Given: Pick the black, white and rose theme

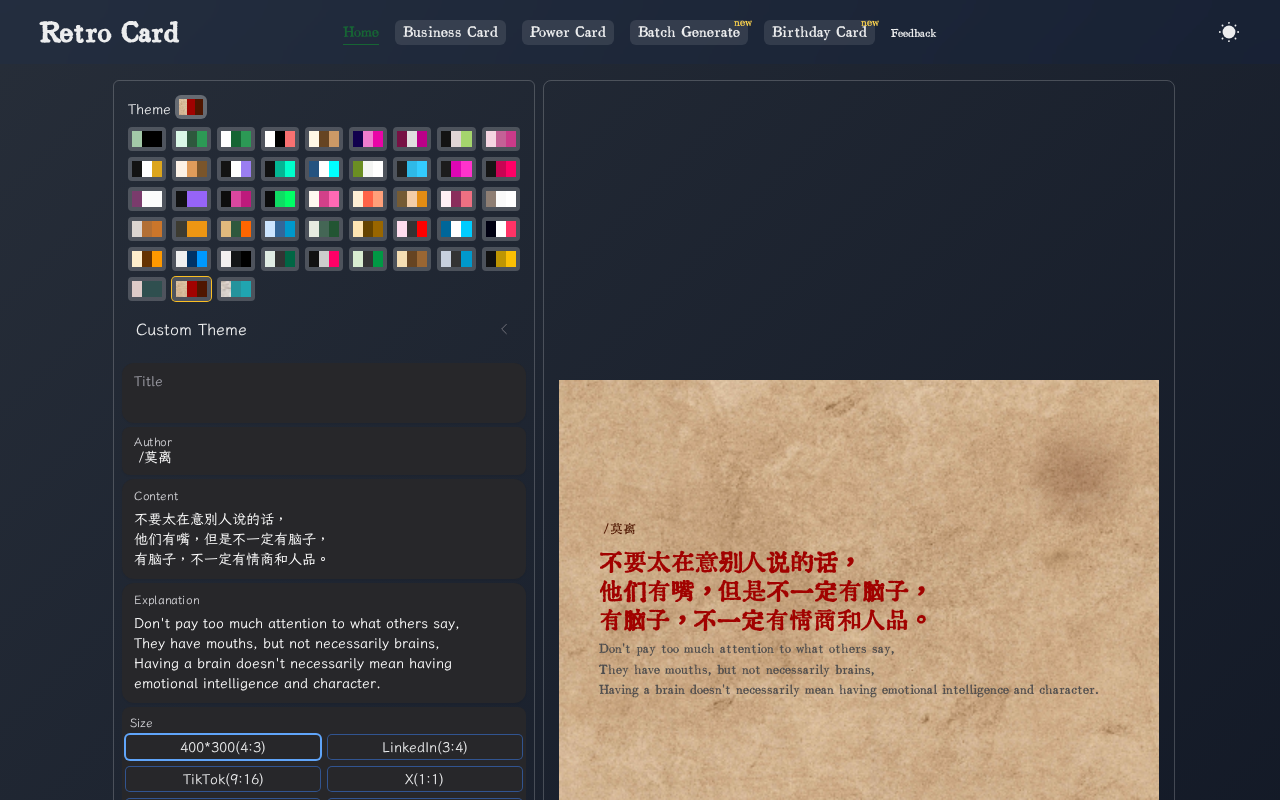Looking at the screenshot, I should (x=501, y=229).
